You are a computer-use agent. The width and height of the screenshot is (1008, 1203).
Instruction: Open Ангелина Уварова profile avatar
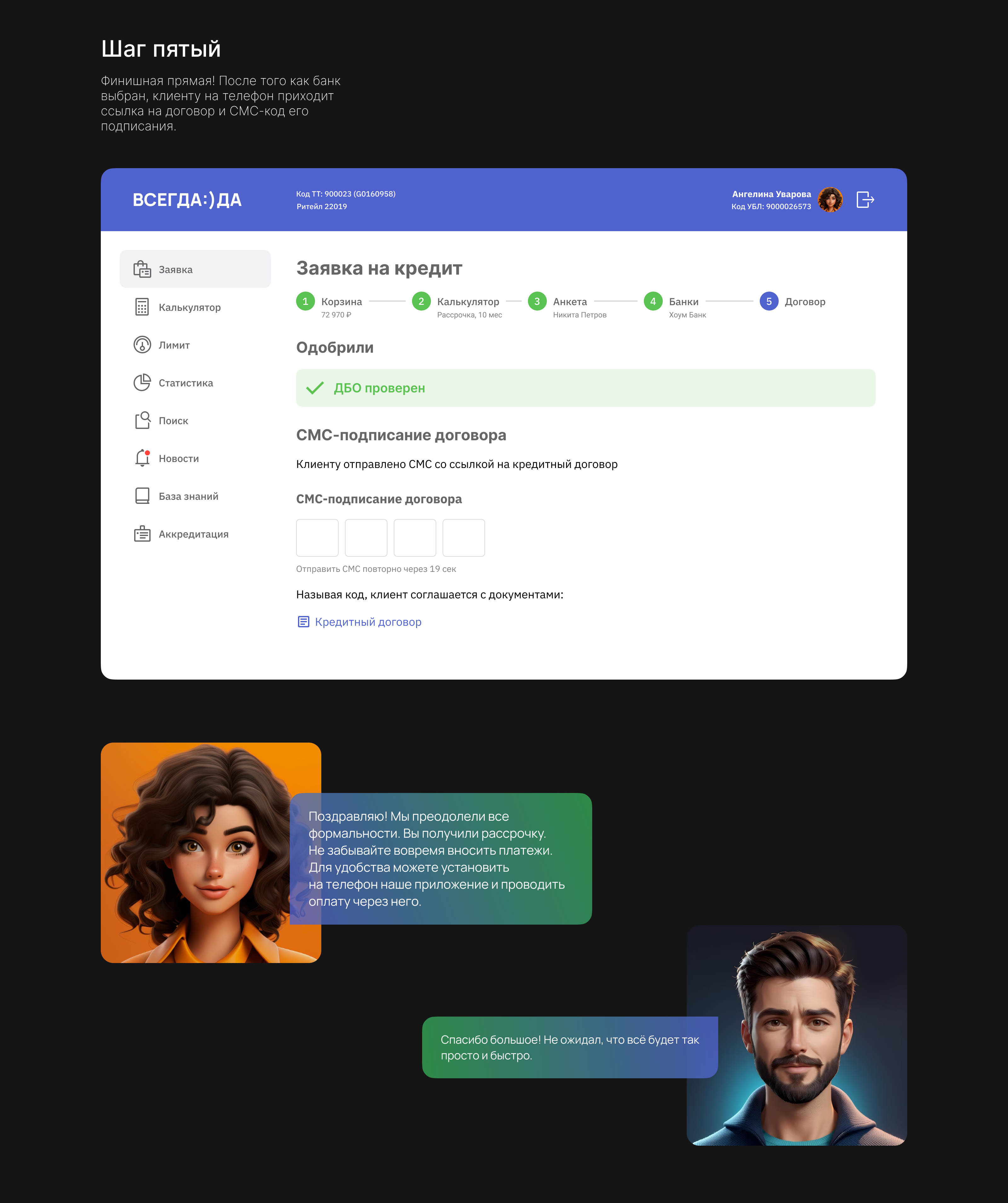click(830, 199)
